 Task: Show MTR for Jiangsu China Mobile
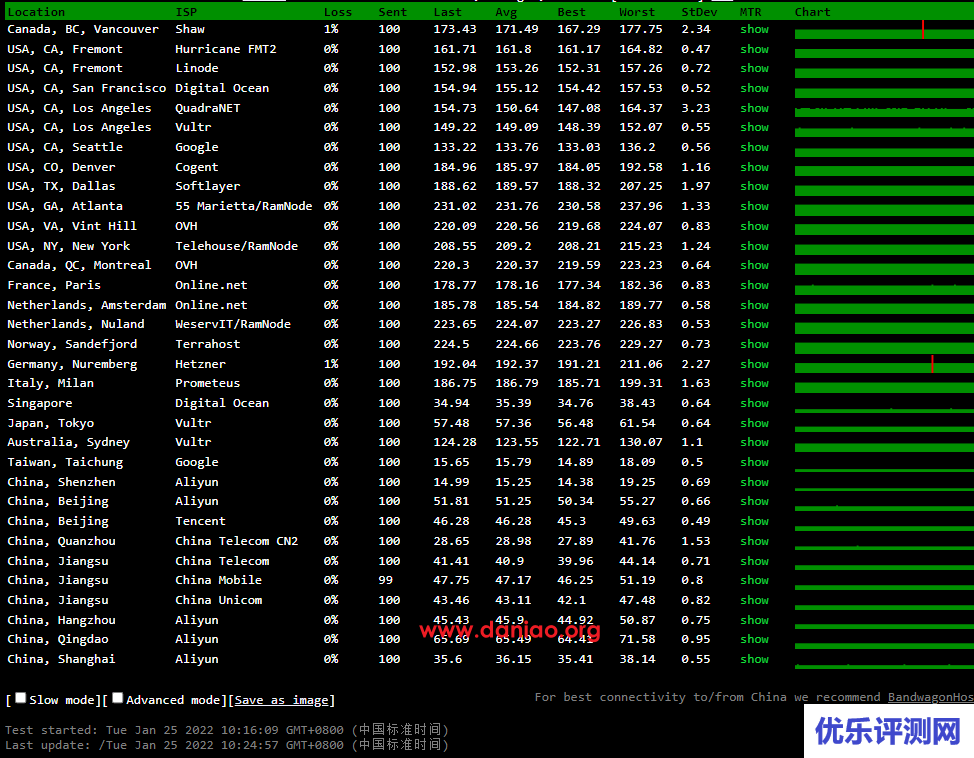pos(754,580)
